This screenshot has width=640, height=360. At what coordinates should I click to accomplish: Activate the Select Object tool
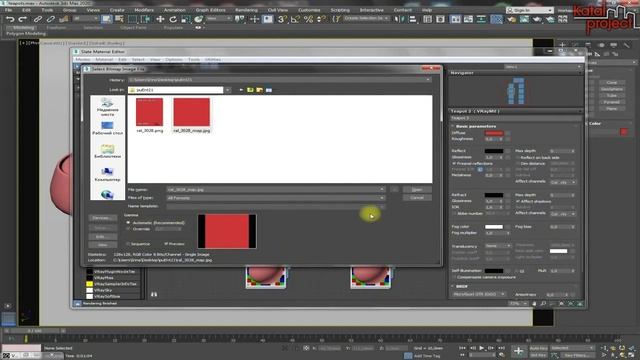(106, 19)
